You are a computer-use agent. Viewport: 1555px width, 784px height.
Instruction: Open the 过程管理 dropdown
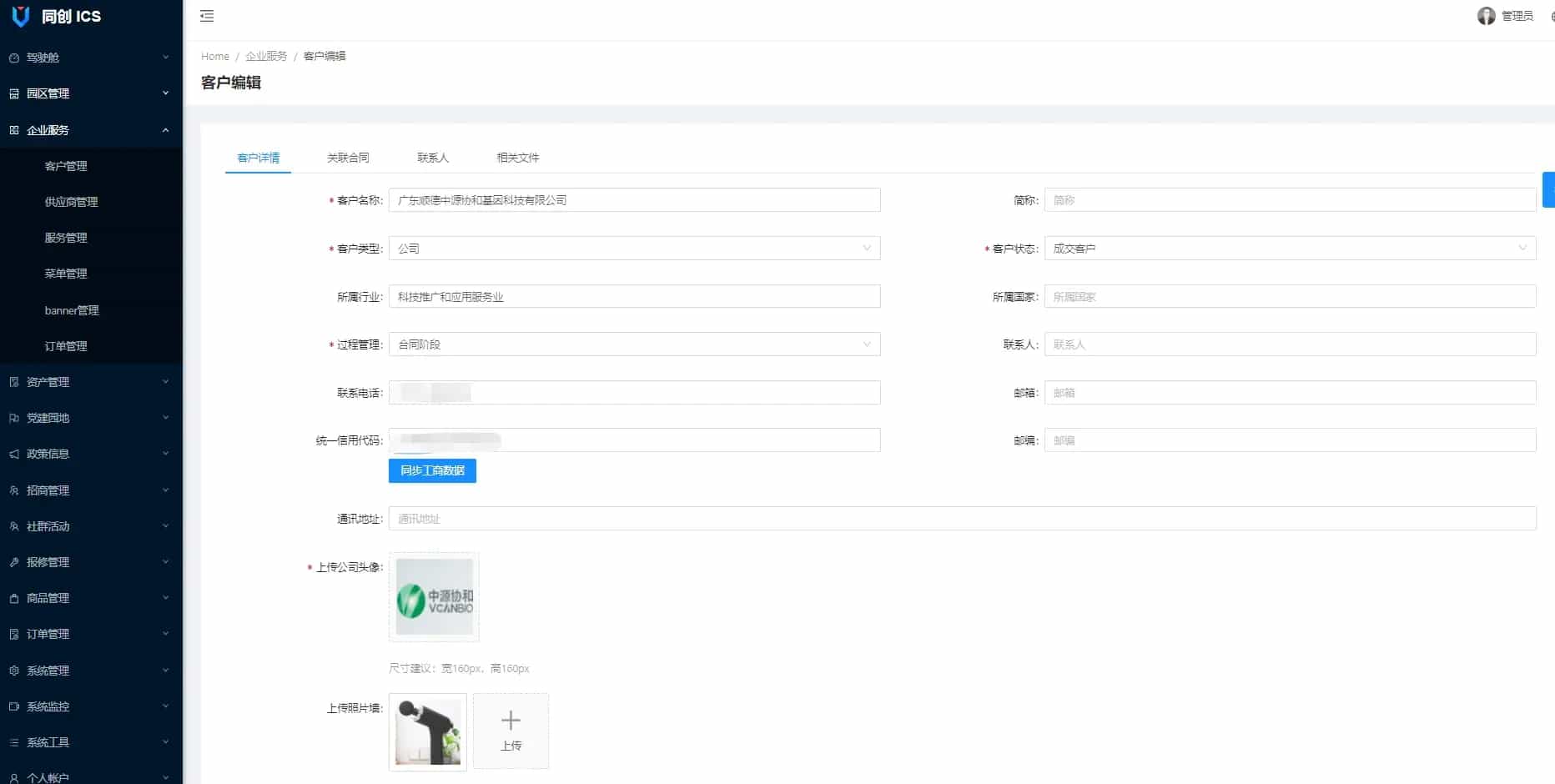634,344
